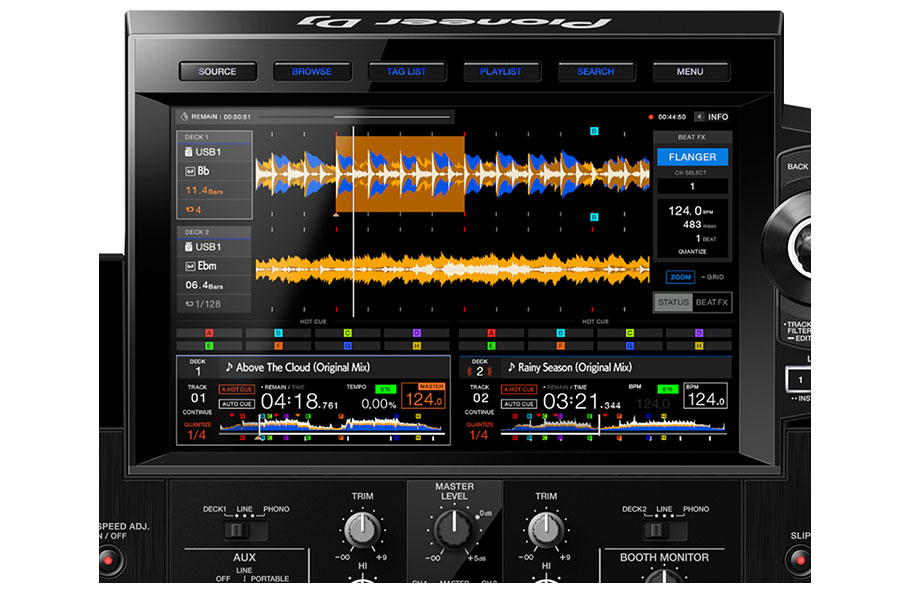The image size is (910, 591).
Task: Switch waveform mode to ZOOM
Action: click(x=681, y=277)
